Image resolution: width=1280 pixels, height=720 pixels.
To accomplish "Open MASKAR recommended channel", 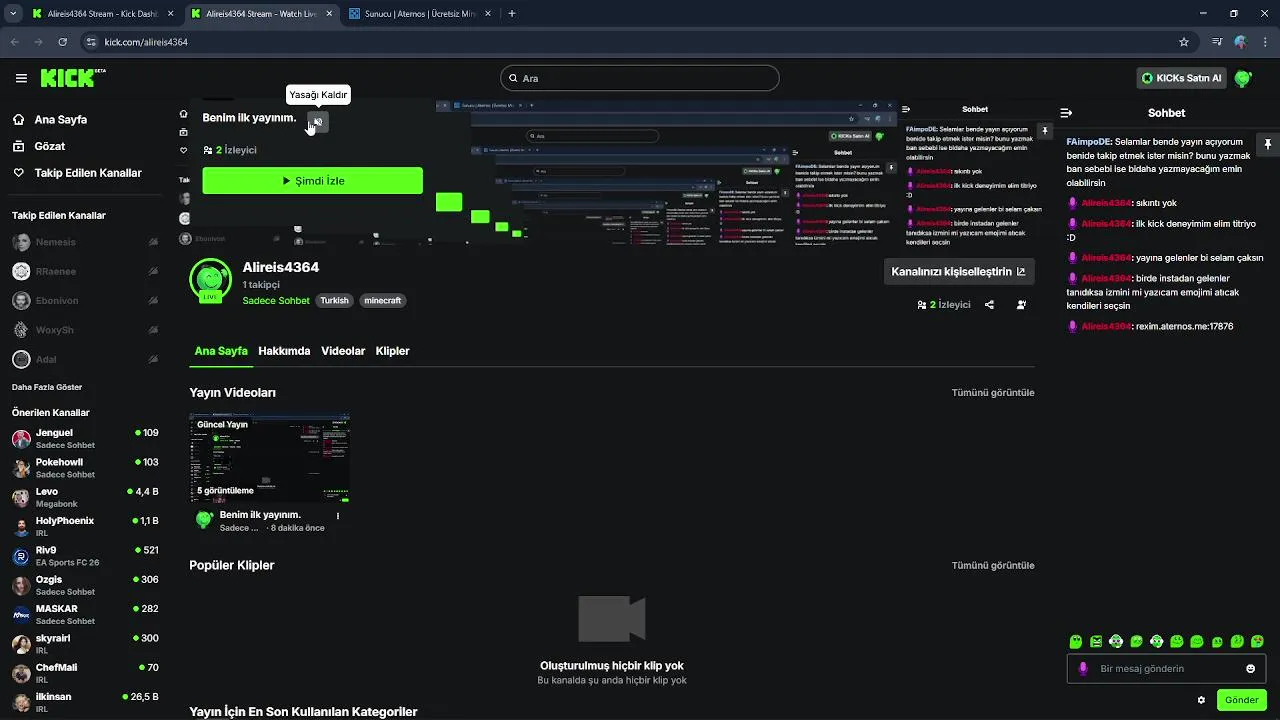I will 85,614.
